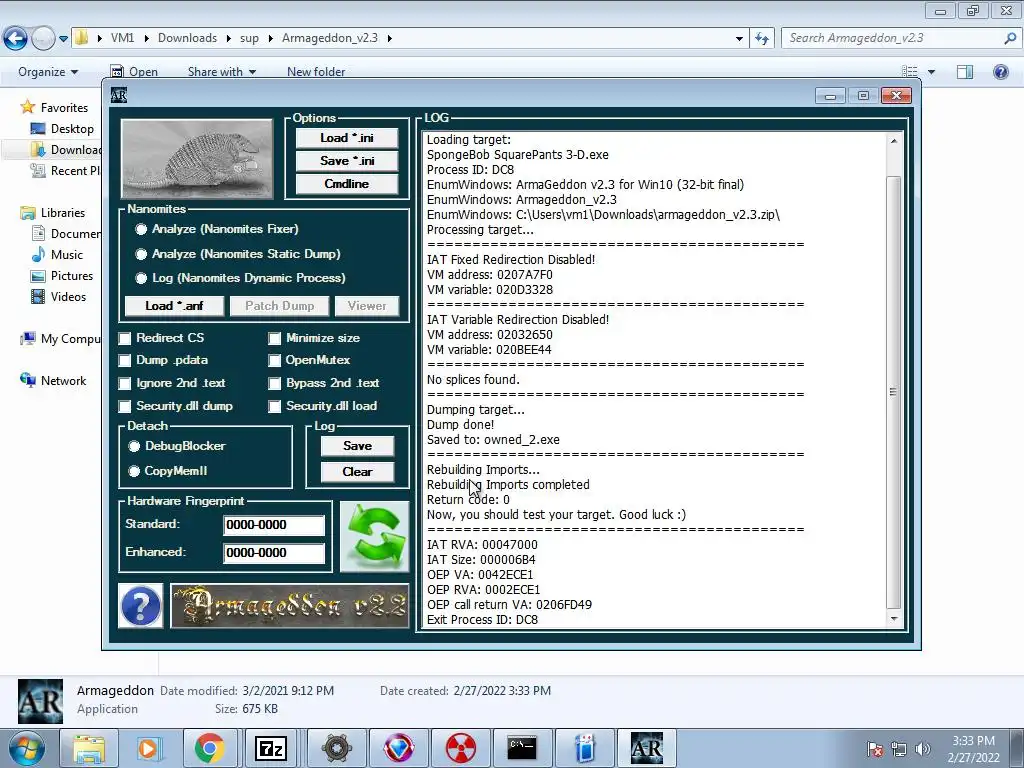Screen dimensions: 1024x768
Task: Expand the Downloads breadcrumb arrow
Action: [229, 39]
